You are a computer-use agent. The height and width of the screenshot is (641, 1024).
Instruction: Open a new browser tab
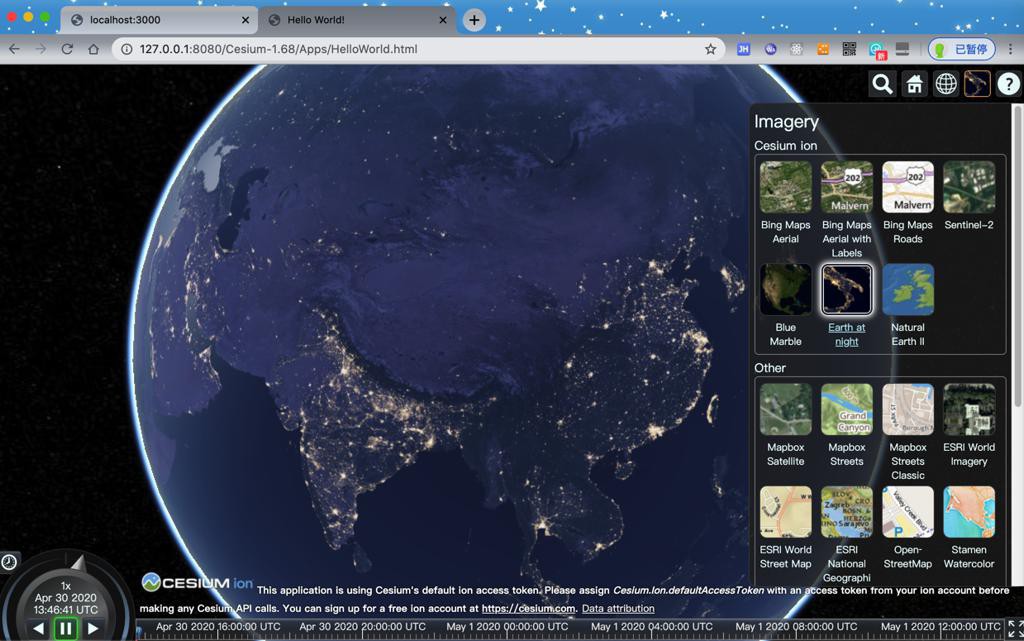474,20
